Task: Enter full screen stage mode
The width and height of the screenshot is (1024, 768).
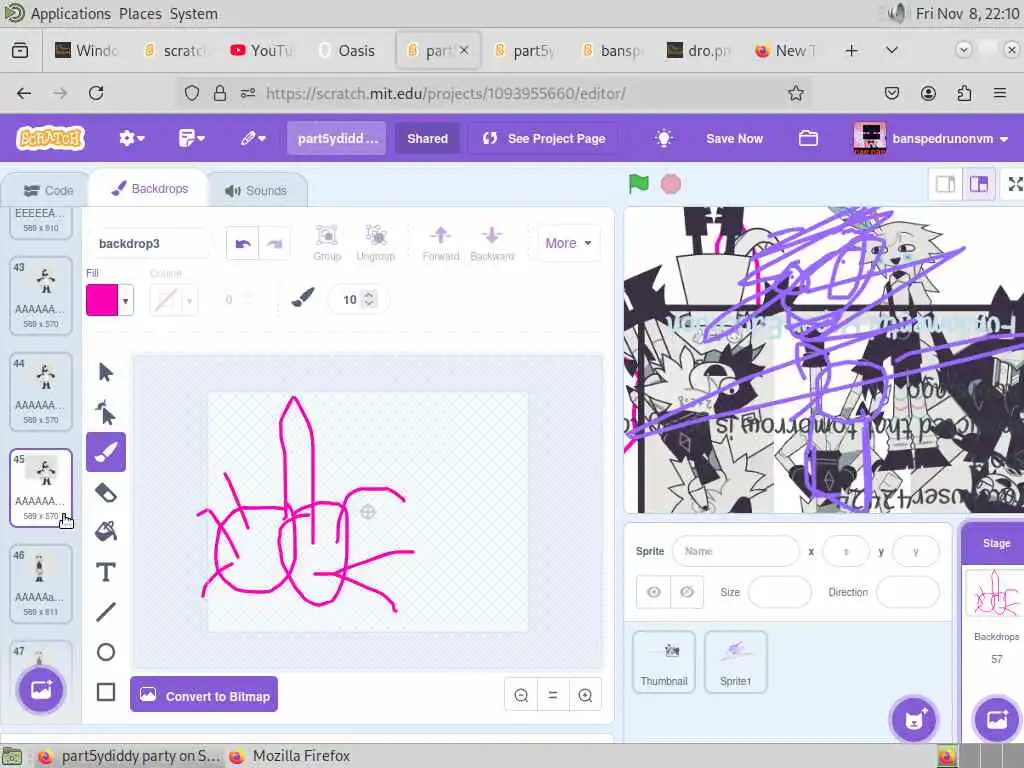Action: pyautogui.click(x=1014, y=184)
